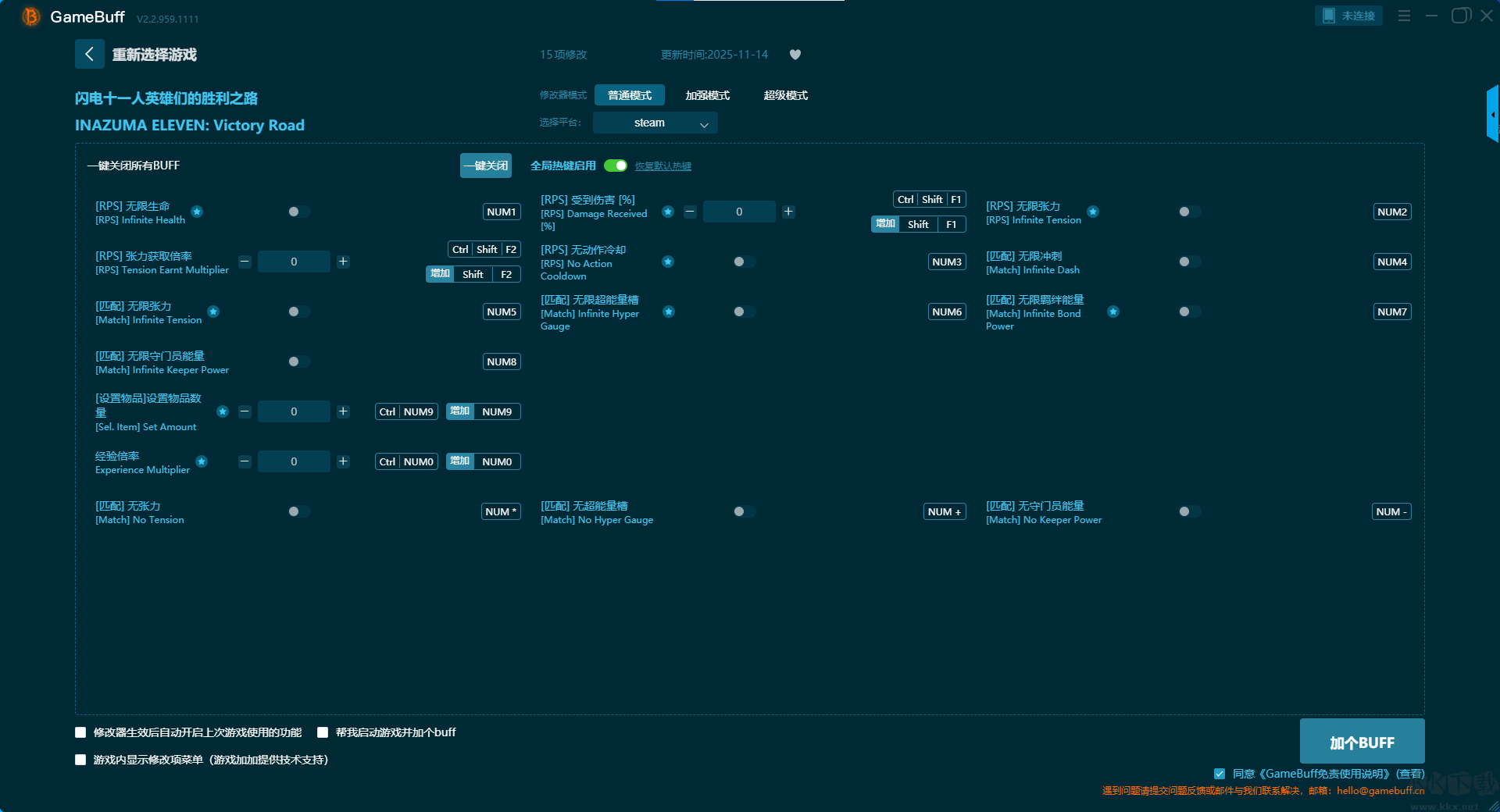Check the in-game modifier menu checkbox
Viewport: 1500px width, 812px height.
coord(80,760)
